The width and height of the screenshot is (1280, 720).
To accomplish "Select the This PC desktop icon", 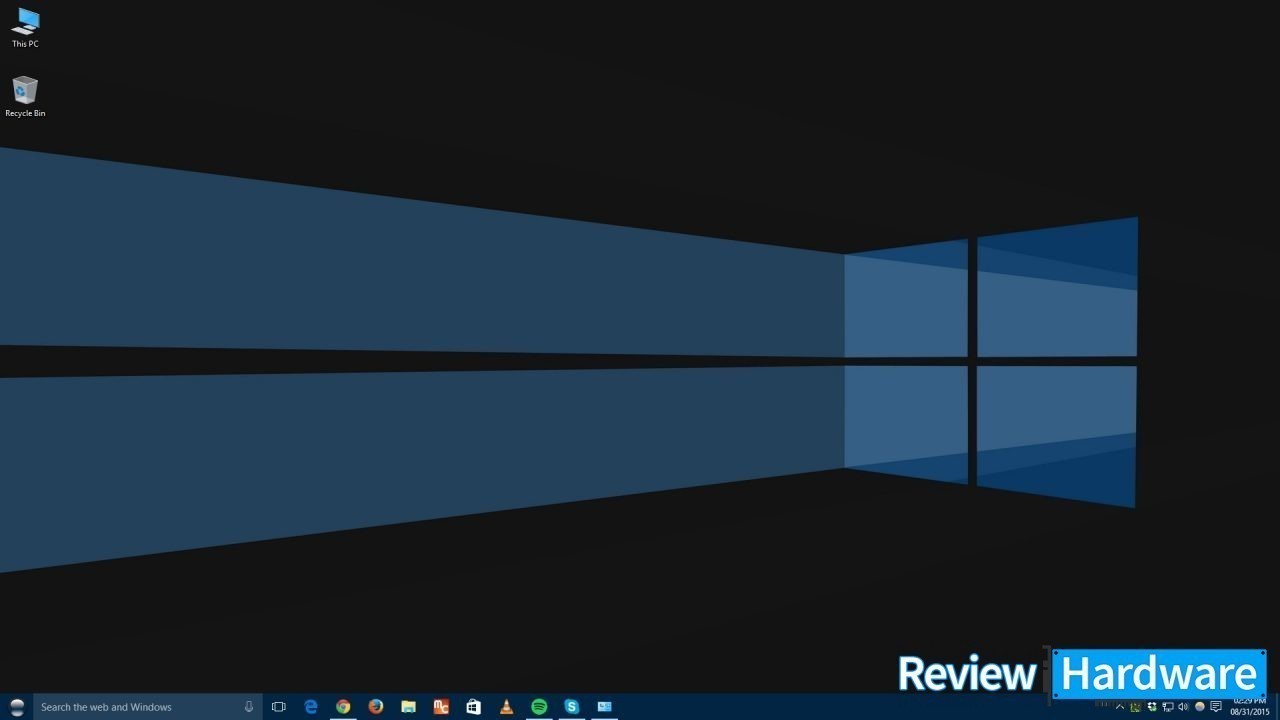I will point(25,27).
